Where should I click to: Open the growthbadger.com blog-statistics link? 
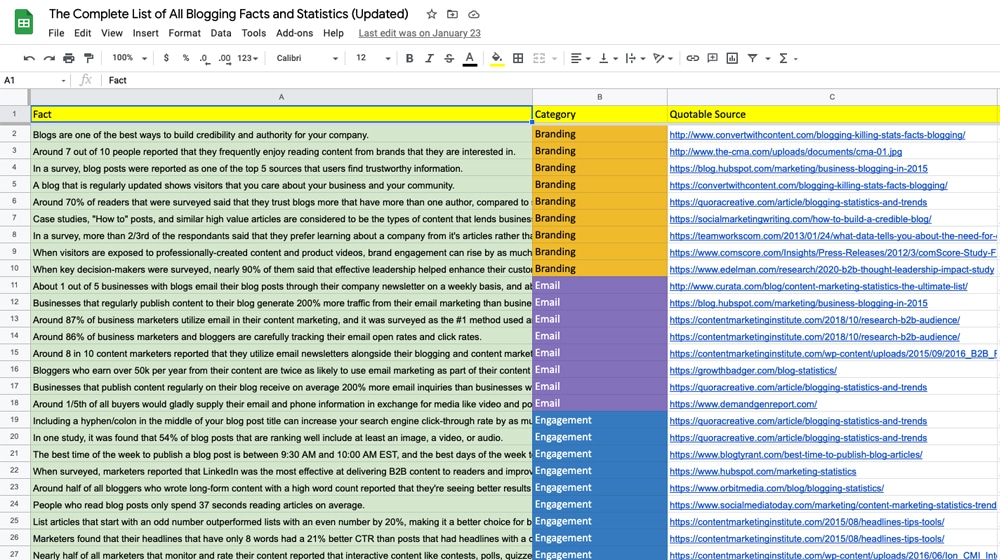[753, 371]
